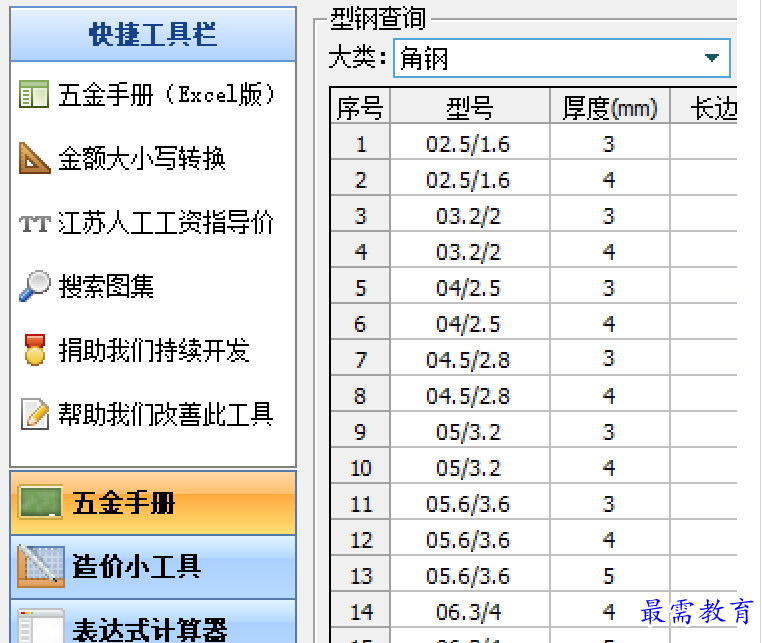
Task: Click the 角钢 combo box field
Action: click(x=561, y=58)
